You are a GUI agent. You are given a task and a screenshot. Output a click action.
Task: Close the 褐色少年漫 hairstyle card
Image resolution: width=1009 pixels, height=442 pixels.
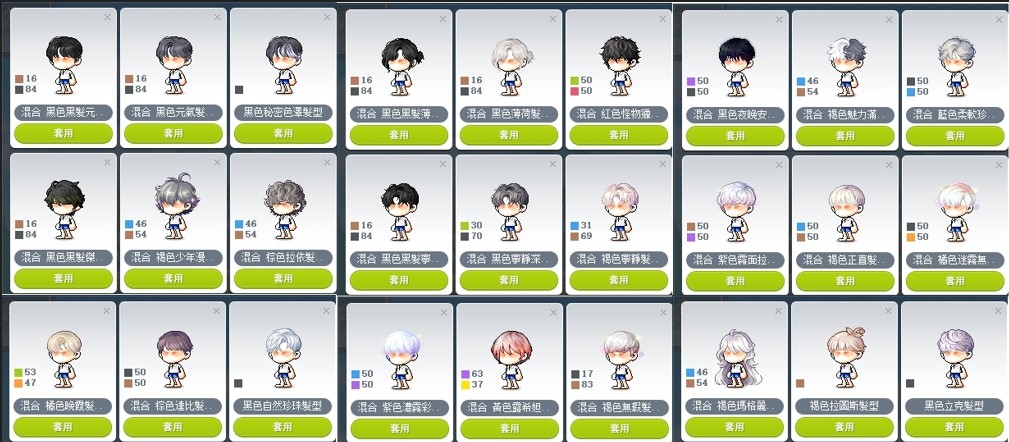[217, 163]
